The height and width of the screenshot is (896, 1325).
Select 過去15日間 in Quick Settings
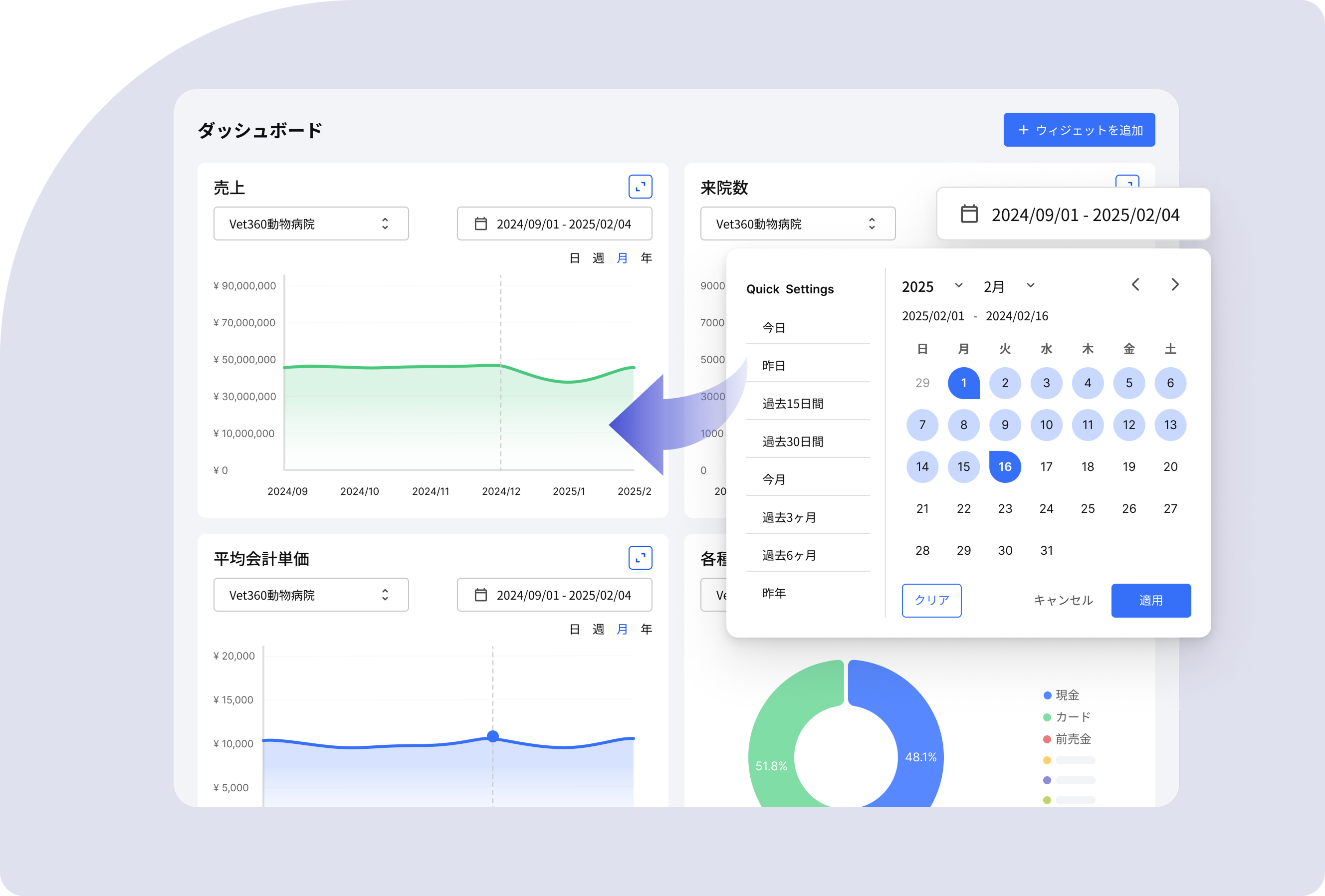[x=808, y=404]
